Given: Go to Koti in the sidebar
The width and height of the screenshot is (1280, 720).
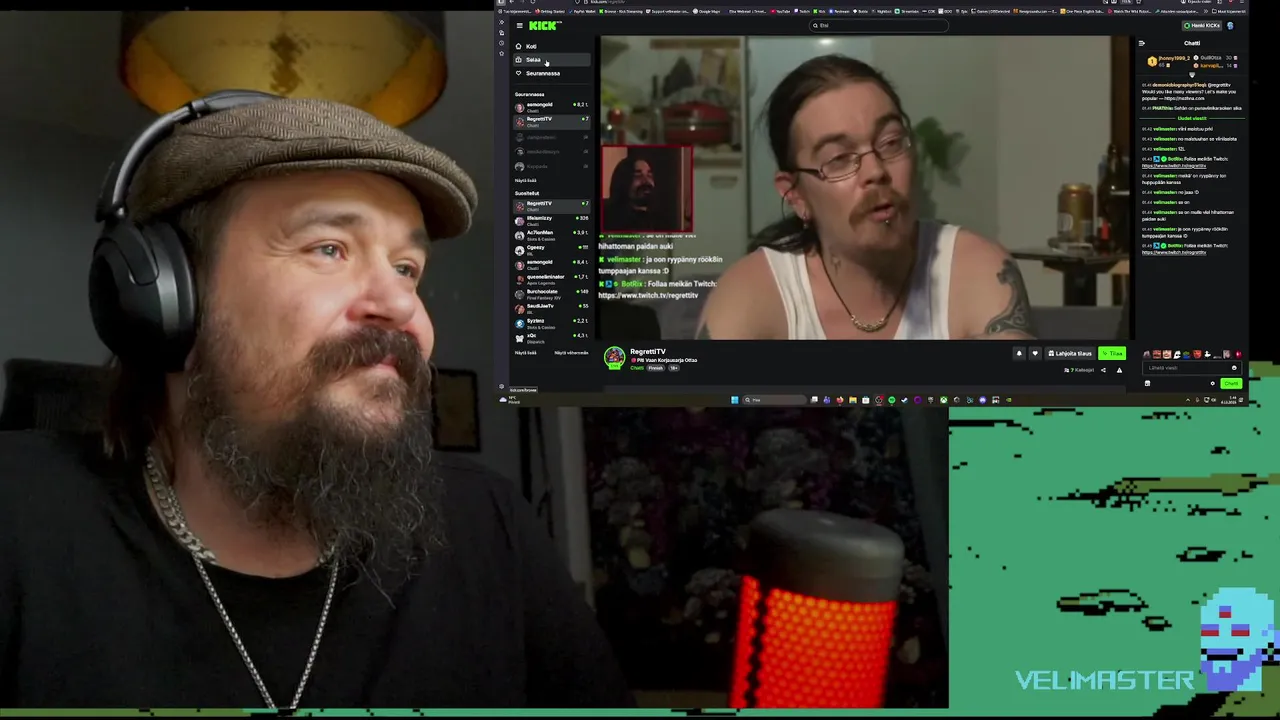Looking at the screenshot, I should [x=552, y=46].
